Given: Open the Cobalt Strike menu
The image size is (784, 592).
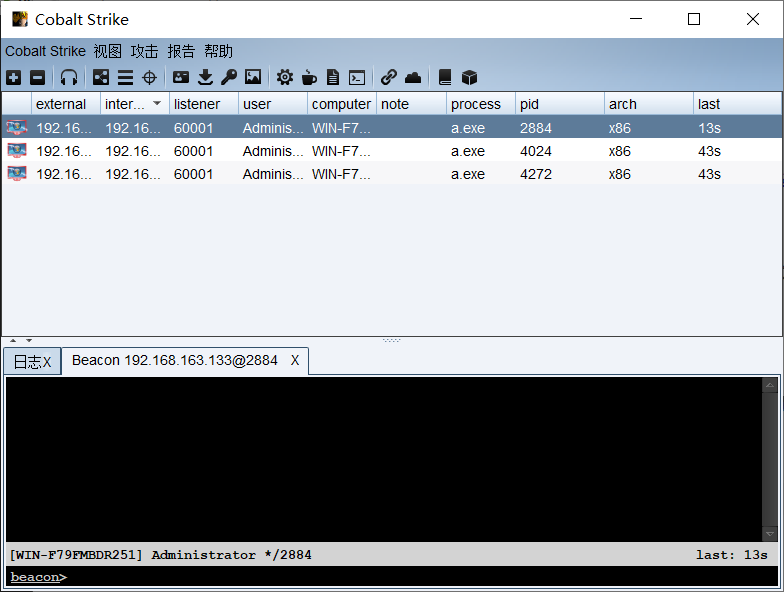Looking at the screenshot, I should [46, 51].
